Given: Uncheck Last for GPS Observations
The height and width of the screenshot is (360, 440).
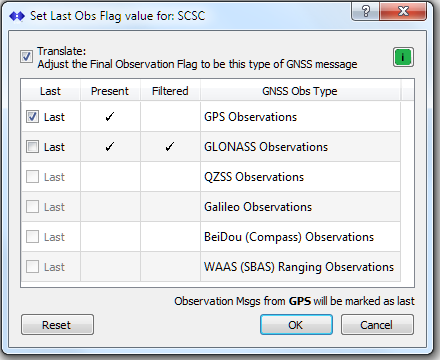Looking at the screenshot, I should pyautogui.click(x=32, y=117).
